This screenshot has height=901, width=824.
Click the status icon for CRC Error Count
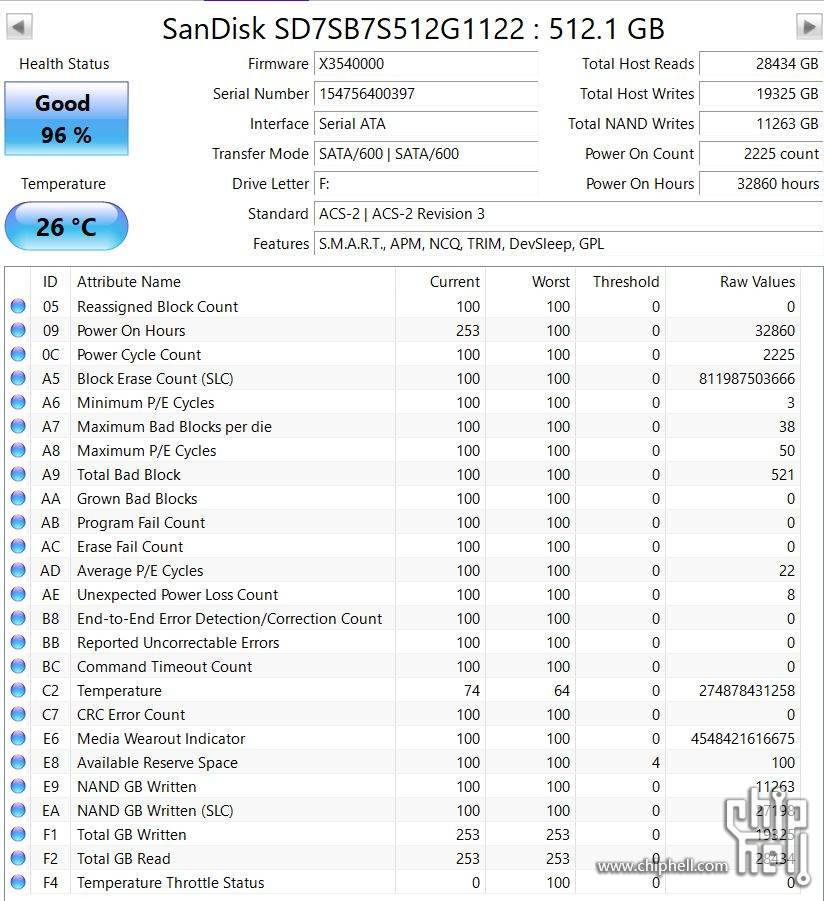coord(18,714)
